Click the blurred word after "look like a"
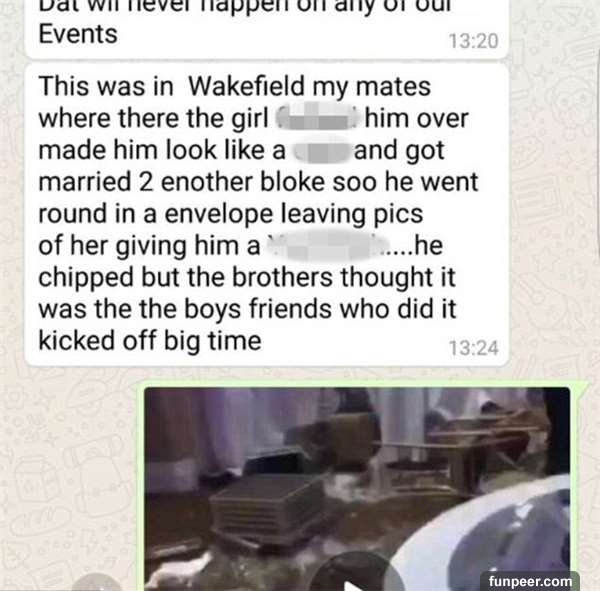Viewport: 600px width, 591px height. coord(321,150)
